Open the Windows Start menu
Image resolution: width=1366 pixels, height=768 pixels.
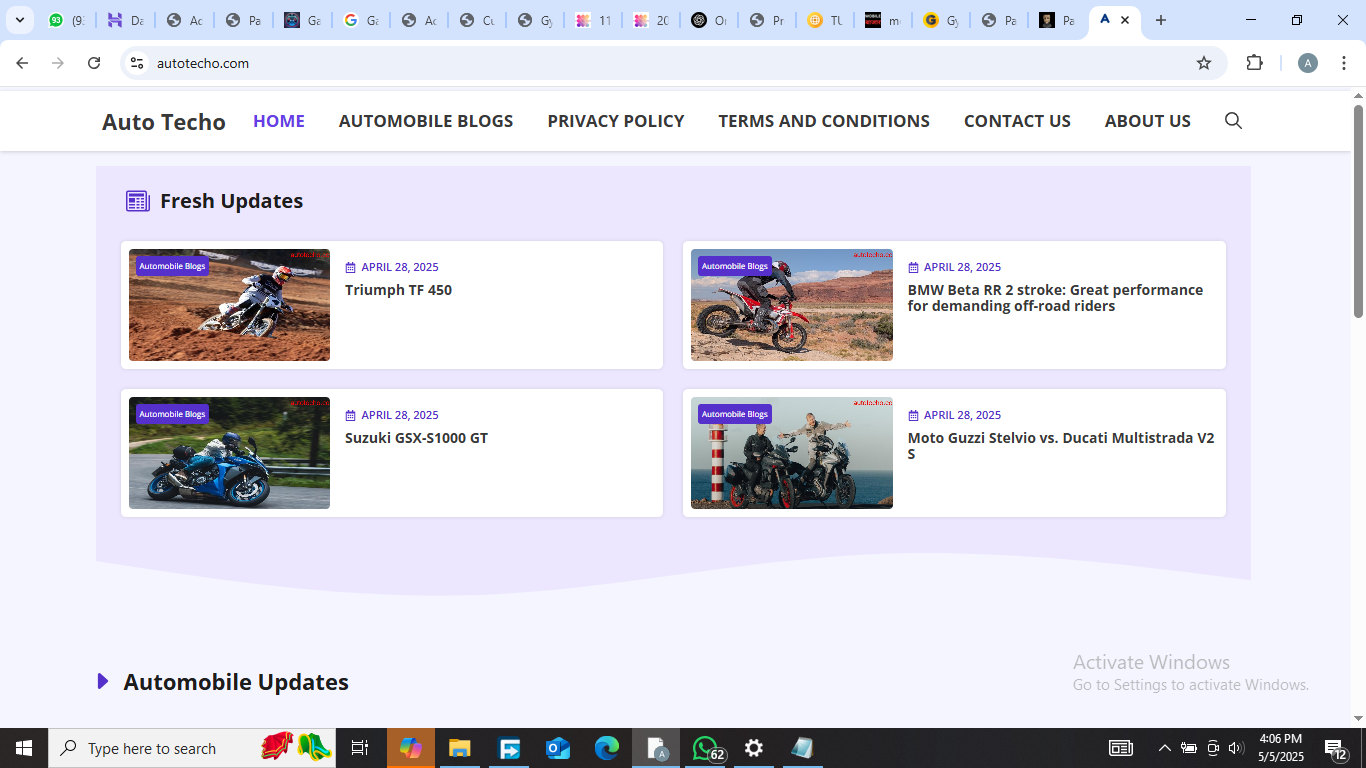24,748
